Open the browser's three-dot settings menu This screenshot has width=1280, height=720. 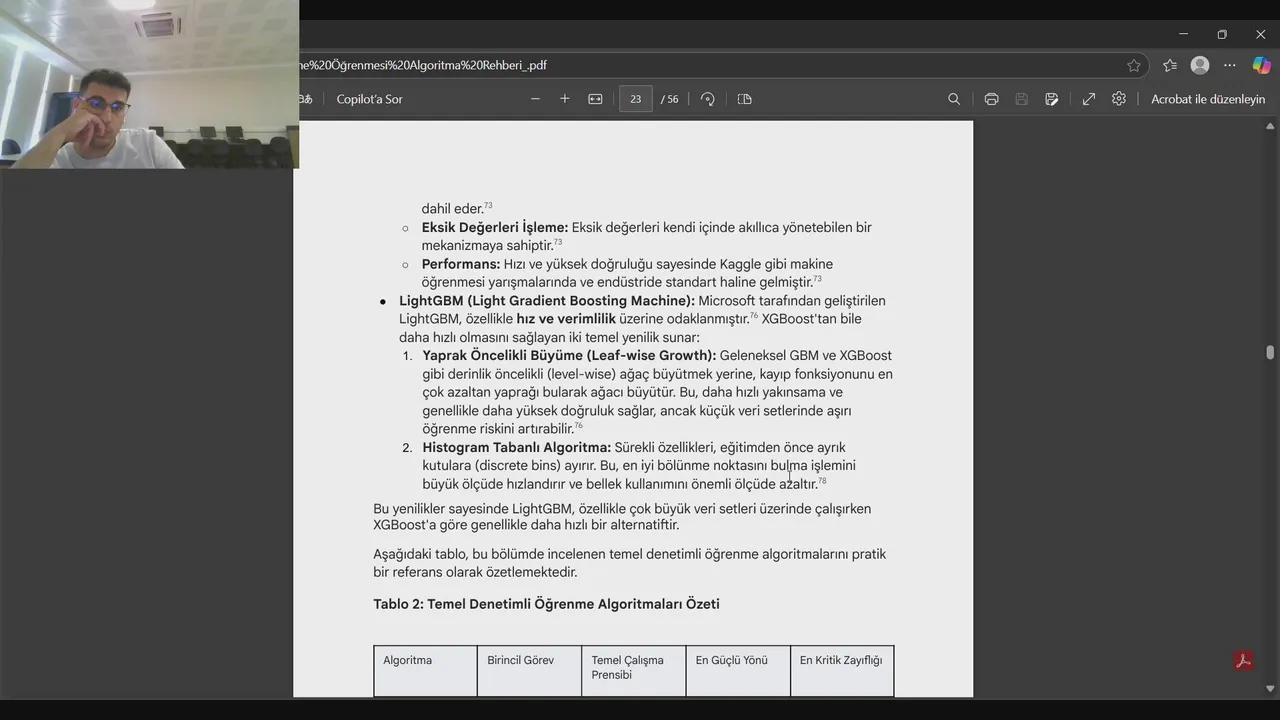click(1230, 65)
